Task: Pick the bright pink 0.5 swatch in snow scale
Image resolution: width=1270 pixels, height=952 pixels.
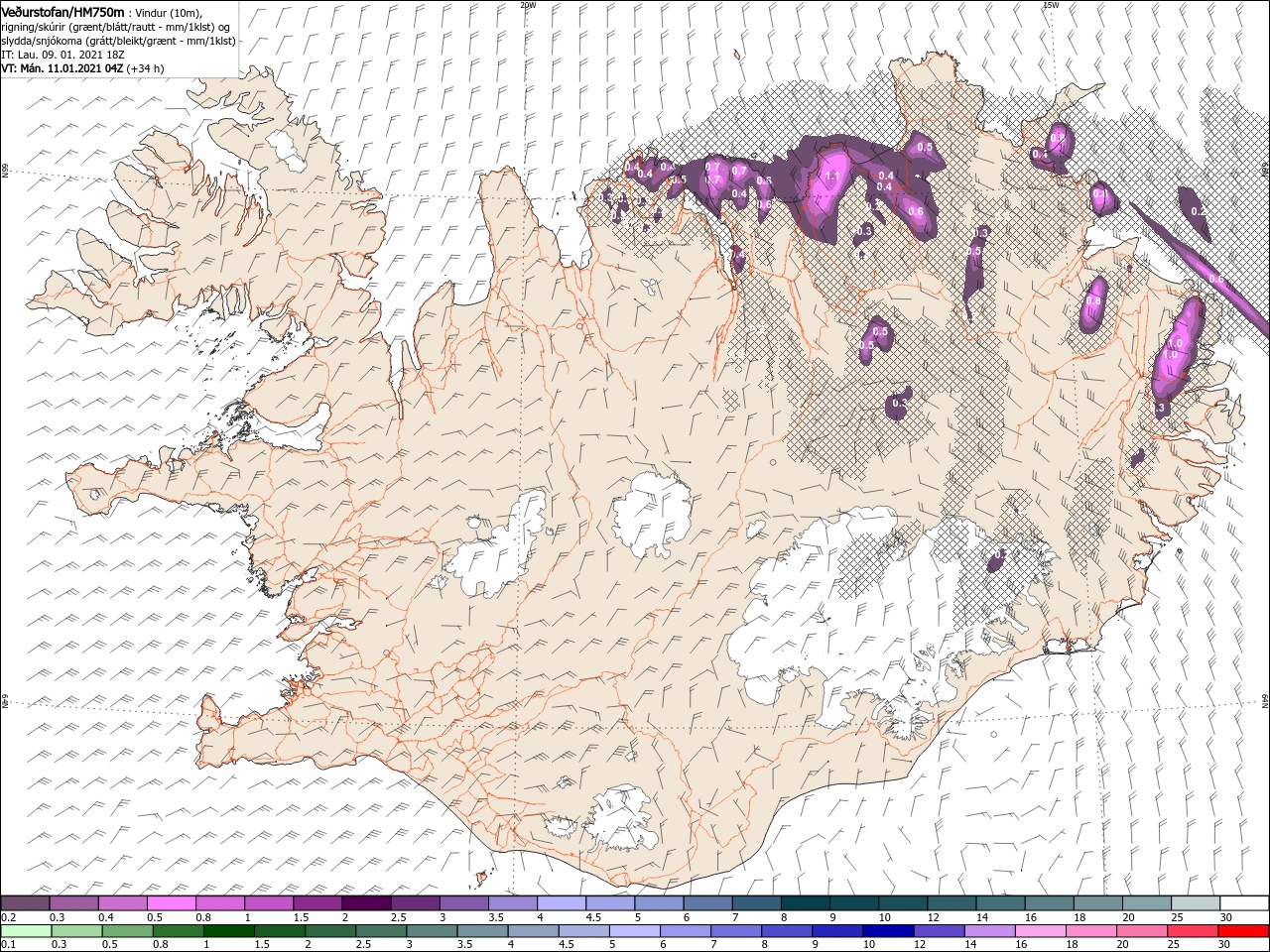Action: [x=171, y=903]
